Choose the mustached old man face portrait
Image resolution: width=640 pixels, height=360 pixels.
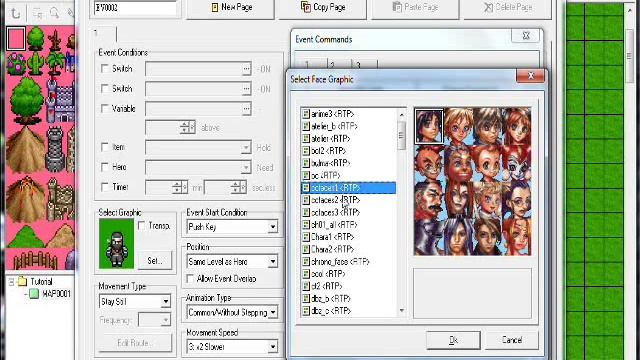pyautogui.click(x=429, y=200)
